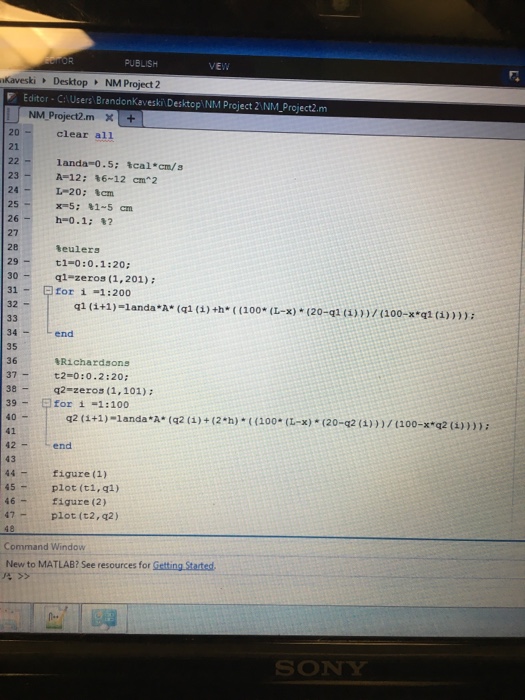This screenshot has width=525, height=700.
Task: Click the fx icon beside command prompt
Action: click(x=7, y=575)
